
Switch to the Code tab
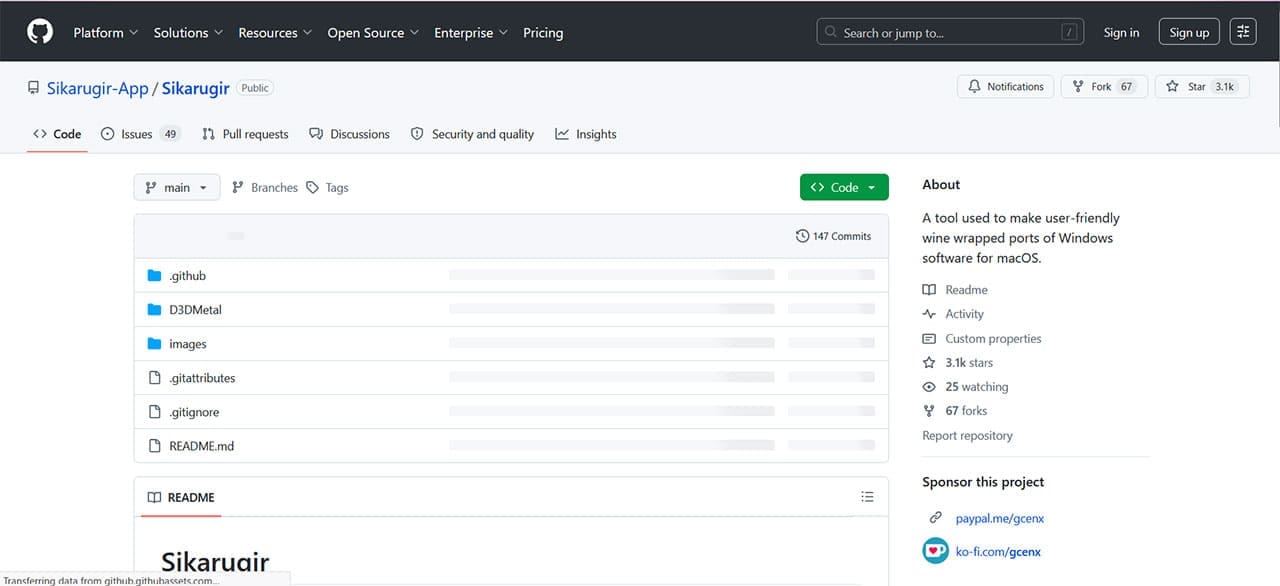57,134
